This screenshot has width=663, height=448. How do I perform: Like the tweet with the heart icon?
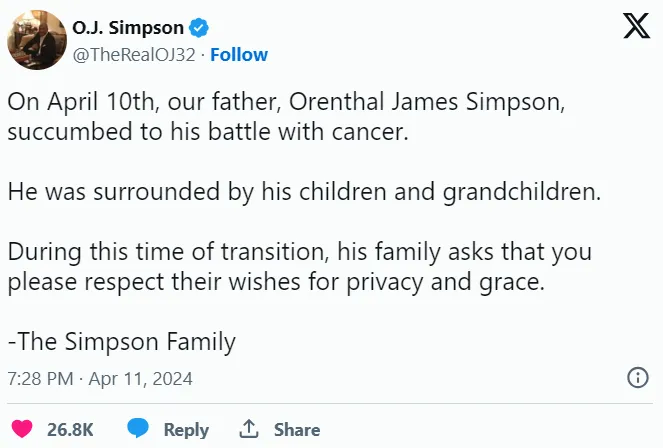coord(21,429)
